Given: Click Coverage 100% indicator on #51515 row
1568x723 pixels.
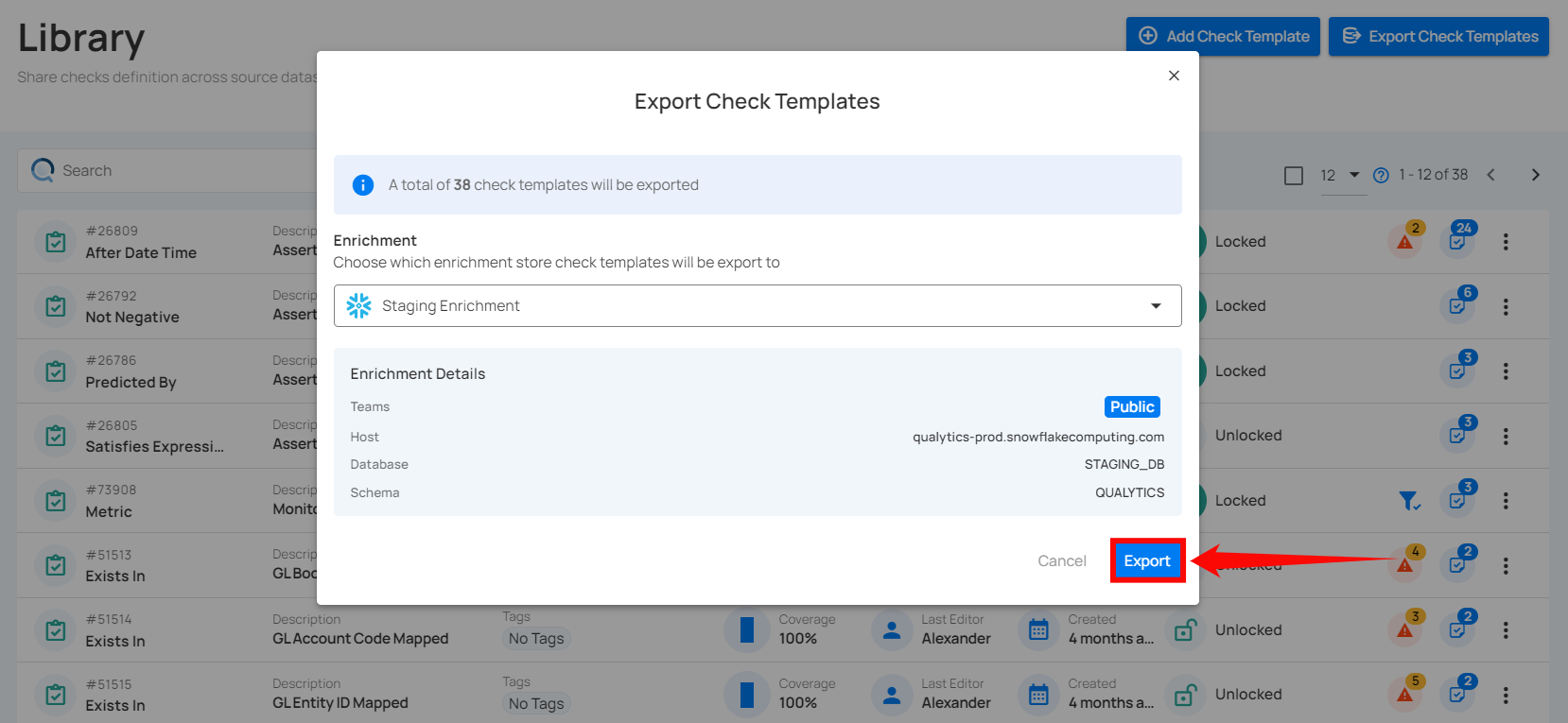Looking at the screenshot, I should 746,695.
